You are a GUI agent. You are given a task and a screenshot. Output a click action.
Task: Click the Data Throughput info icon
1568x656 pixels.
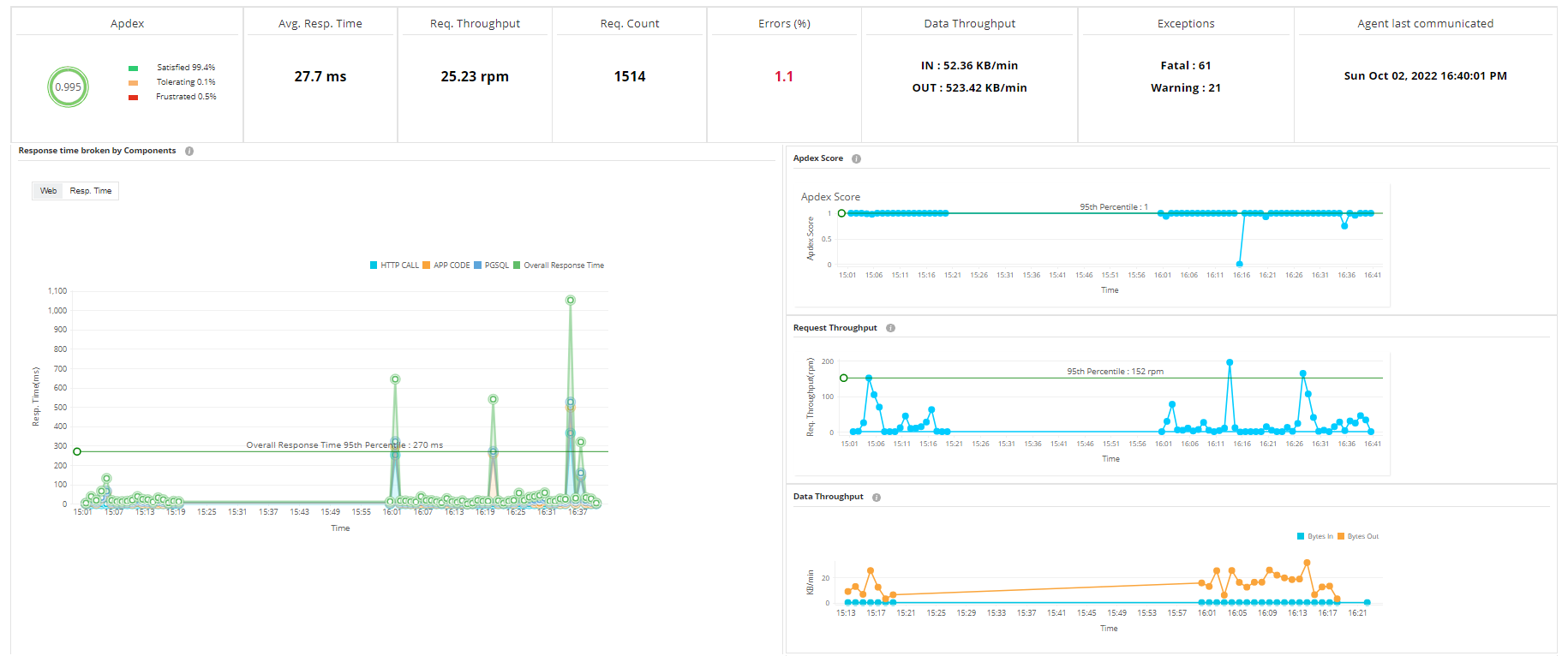877,498
